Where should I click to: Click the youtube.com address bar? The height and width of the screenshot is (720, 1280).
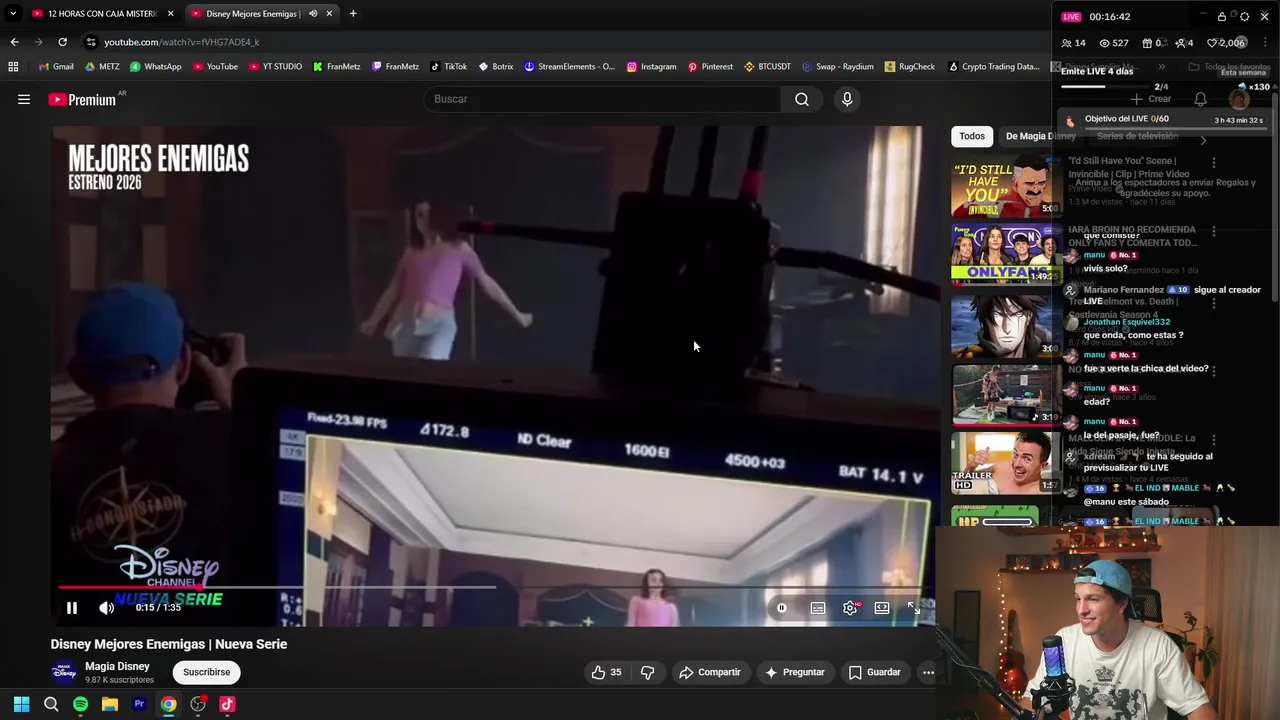coord(181,42)
